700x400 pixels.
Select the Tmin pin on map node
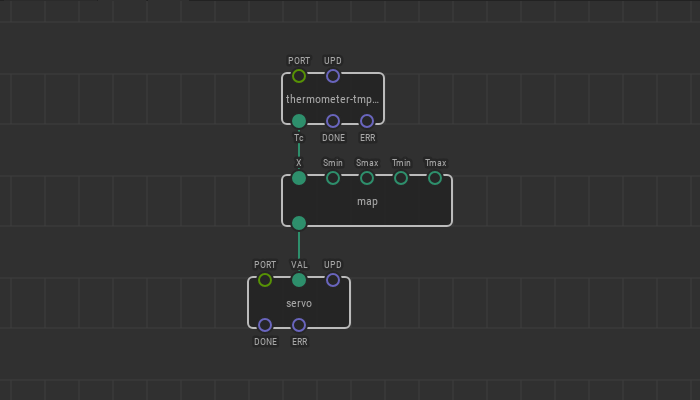click(401, 178)
